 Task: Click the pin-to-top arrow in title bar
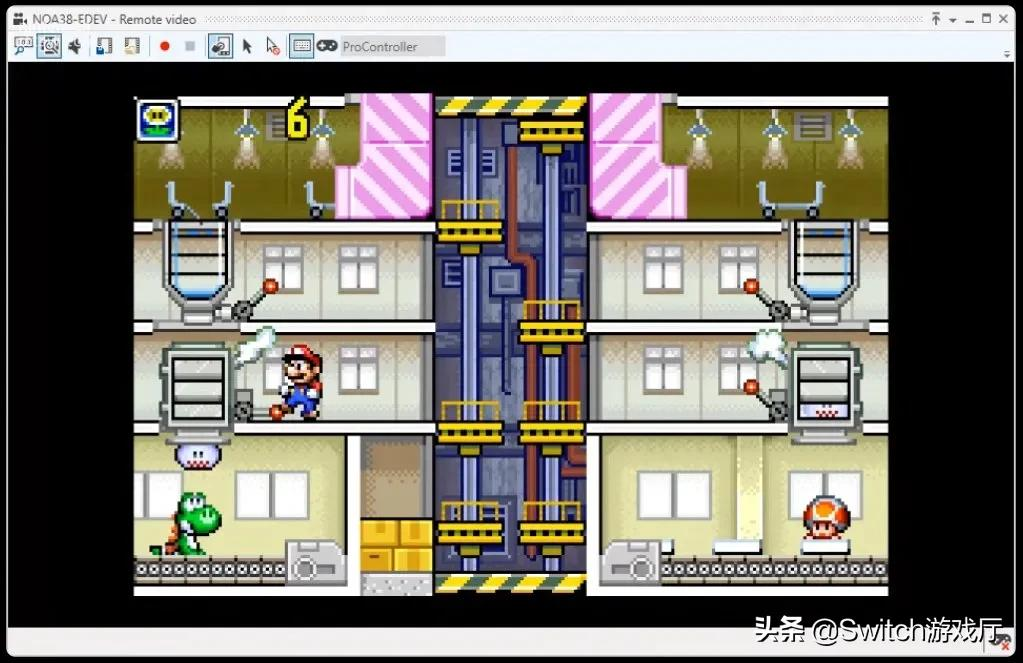pos(936,19)
